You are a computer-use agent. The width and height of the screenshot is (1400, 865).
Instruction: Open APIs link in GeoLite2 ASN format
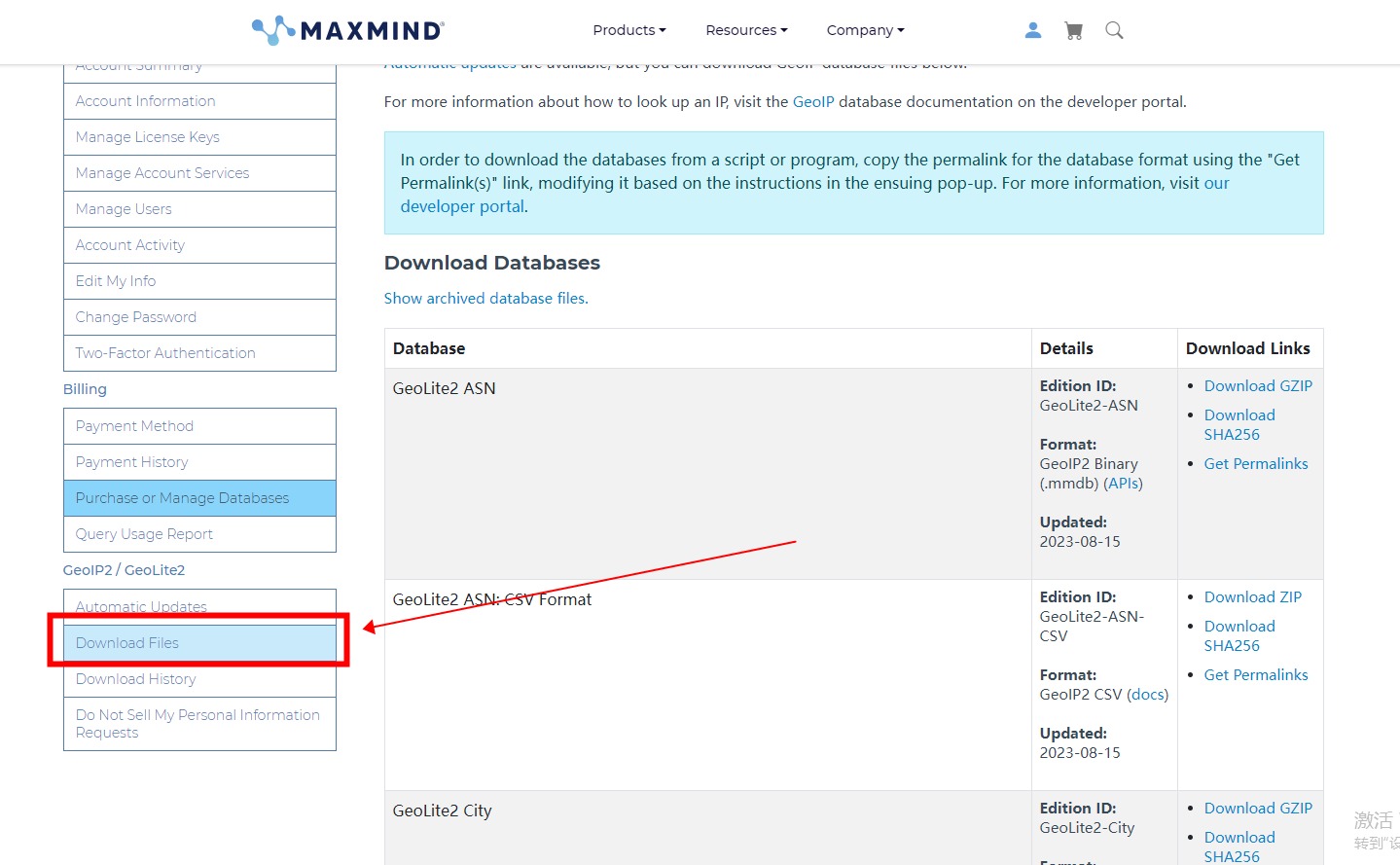[1123, 484]
